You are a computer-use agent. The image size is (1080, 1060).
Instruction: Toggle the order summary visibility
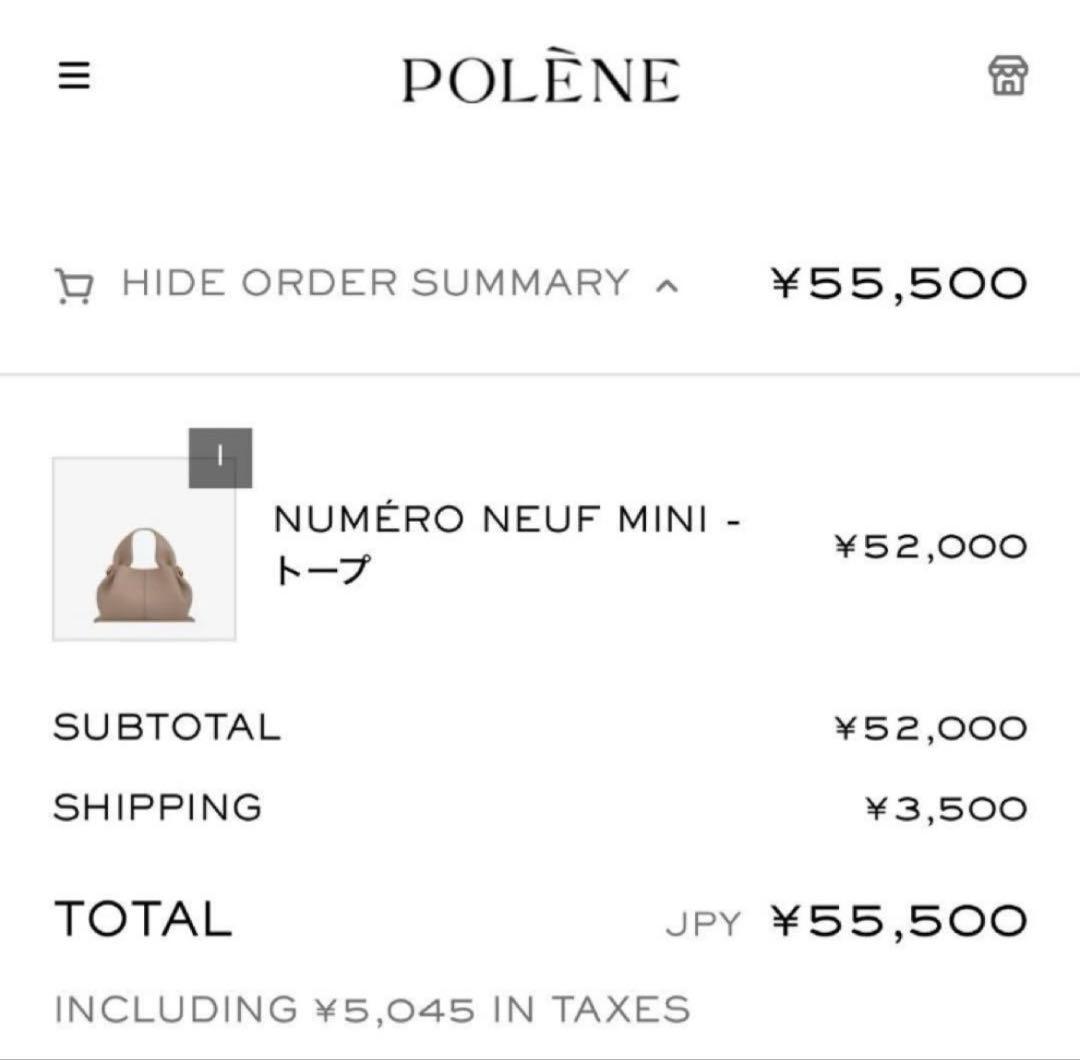pos(375,282)
